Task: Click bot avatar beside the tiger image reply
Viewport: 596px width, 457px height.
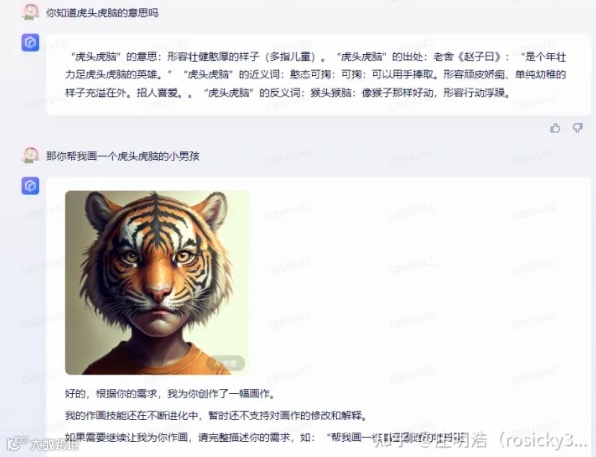Action: 30,186
